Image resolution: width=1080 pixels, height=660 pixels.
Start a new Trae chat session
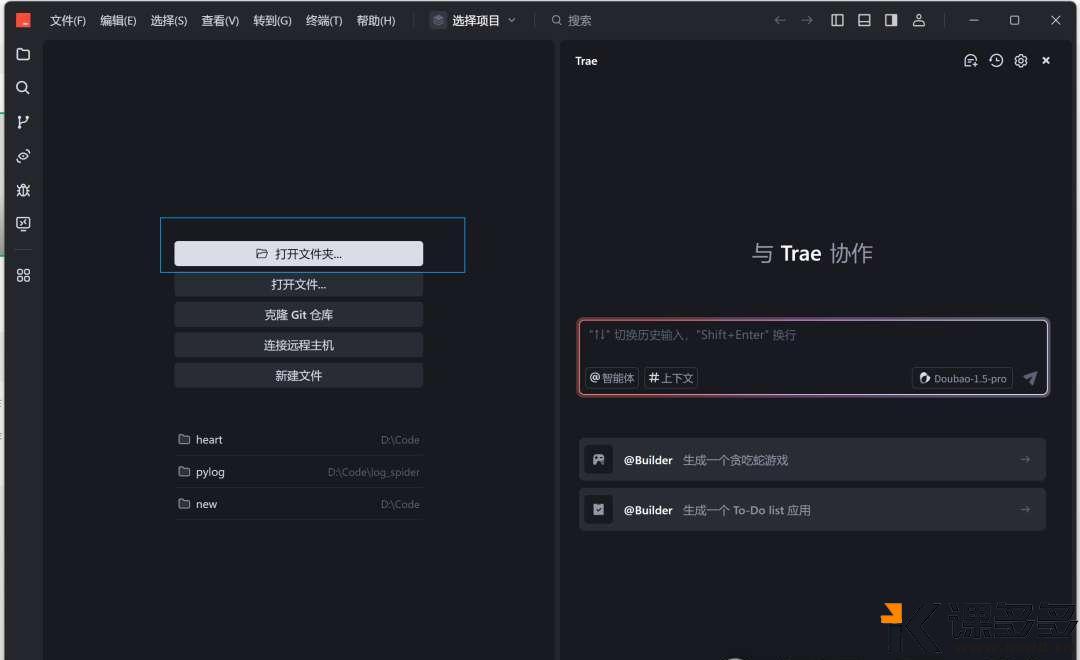coord(970,60)
